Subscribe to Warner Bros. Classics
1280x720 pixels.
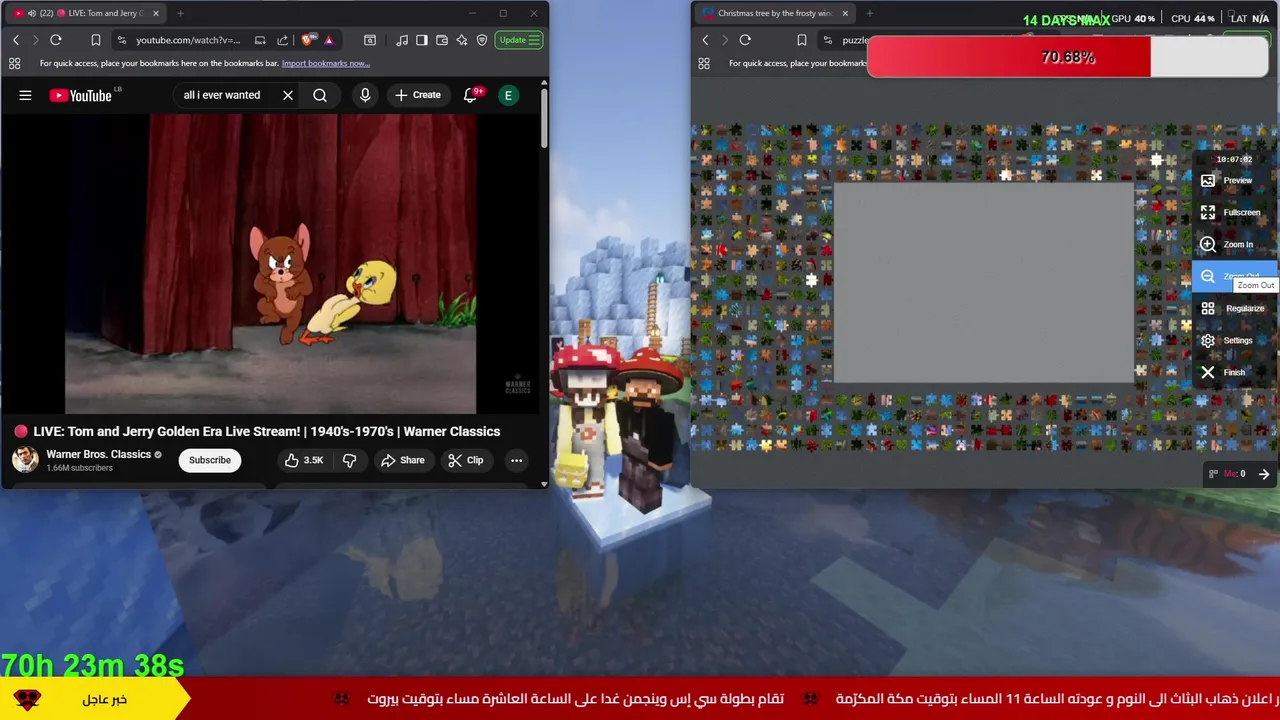(210, 460)
